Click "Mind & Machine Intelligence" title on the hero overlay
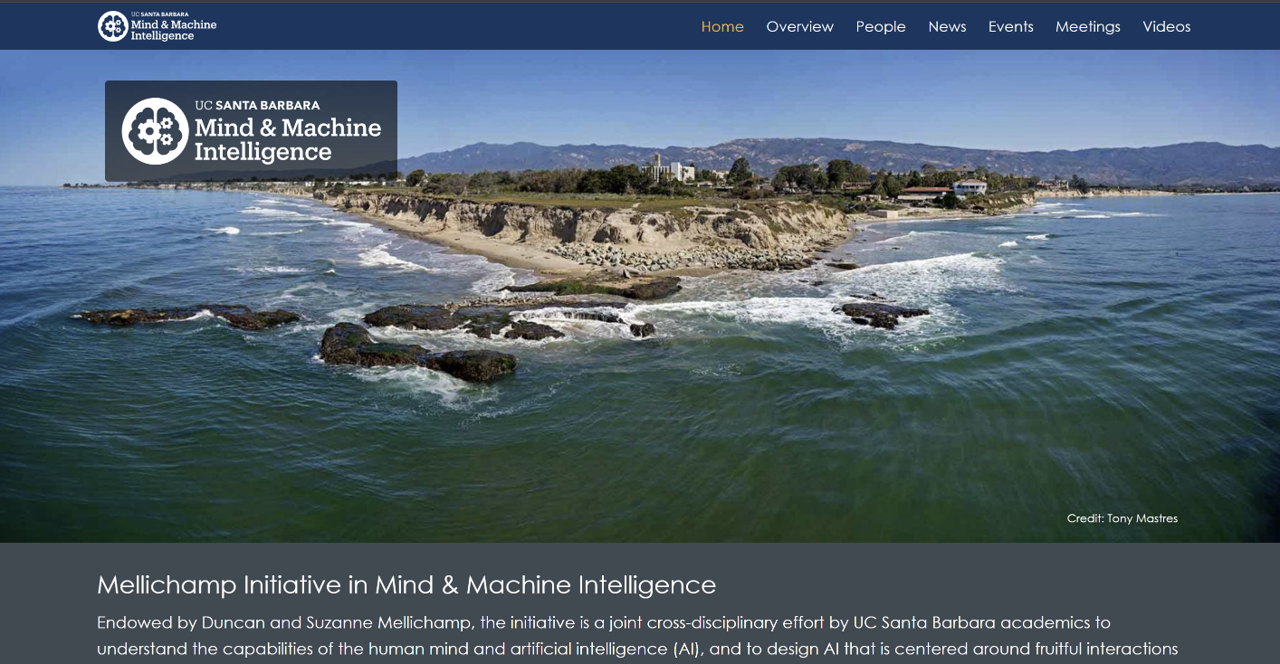Viewport: 1280px width, 664px height. (288, 140)
